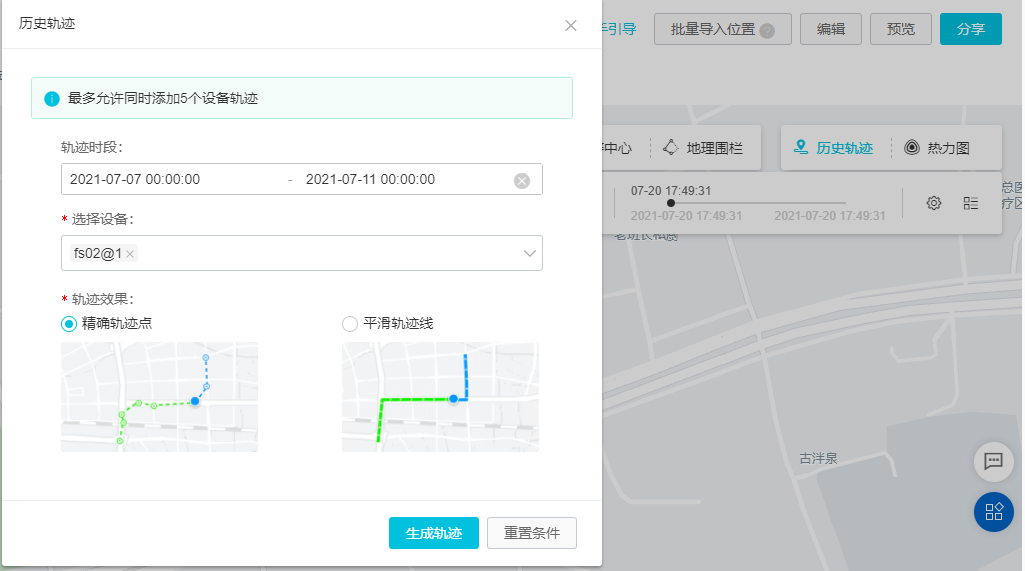Click the 分享 button

pyautogui.click(x=970, y=29)
